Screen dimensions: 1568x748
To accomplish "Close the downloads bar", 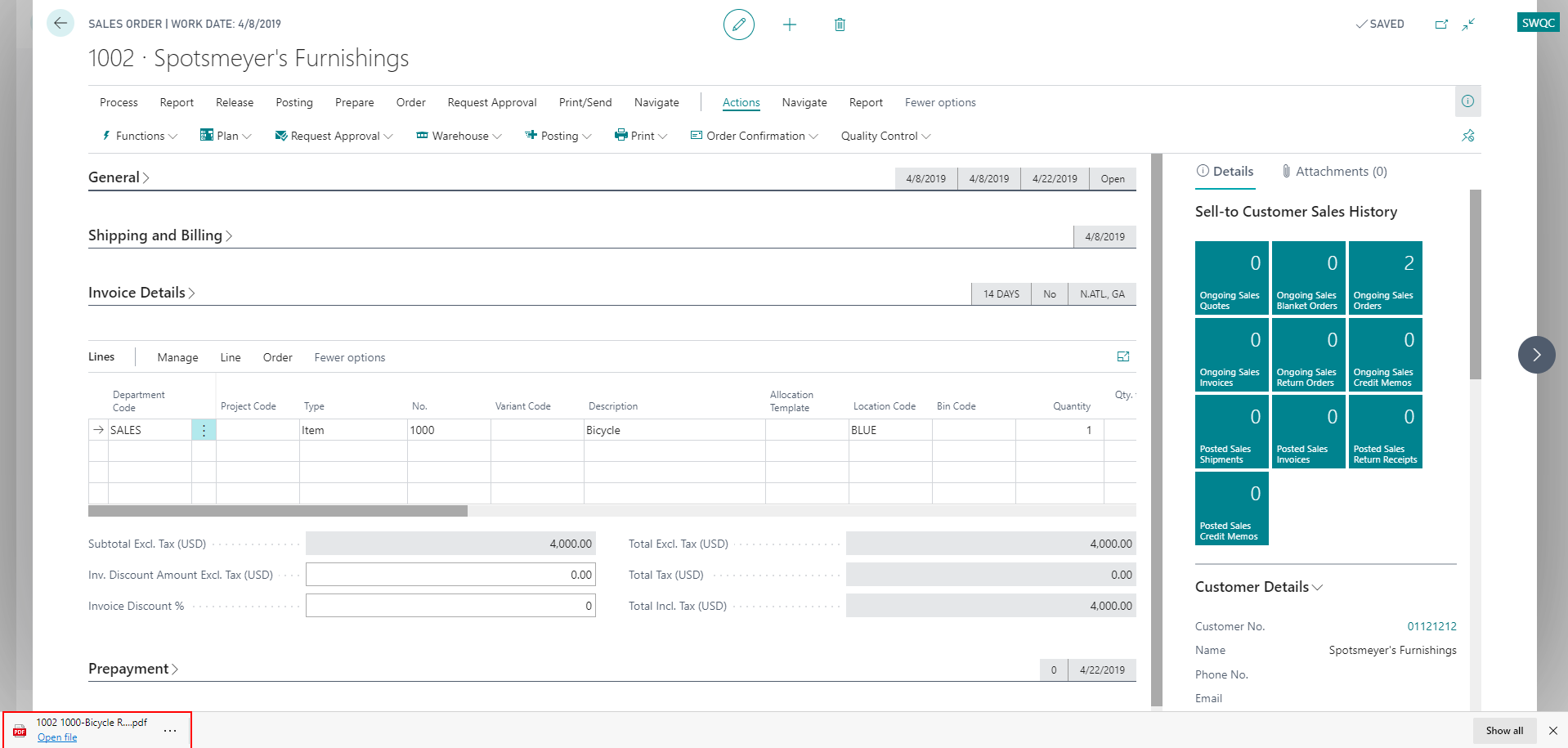I will [x=1553, y=731].
